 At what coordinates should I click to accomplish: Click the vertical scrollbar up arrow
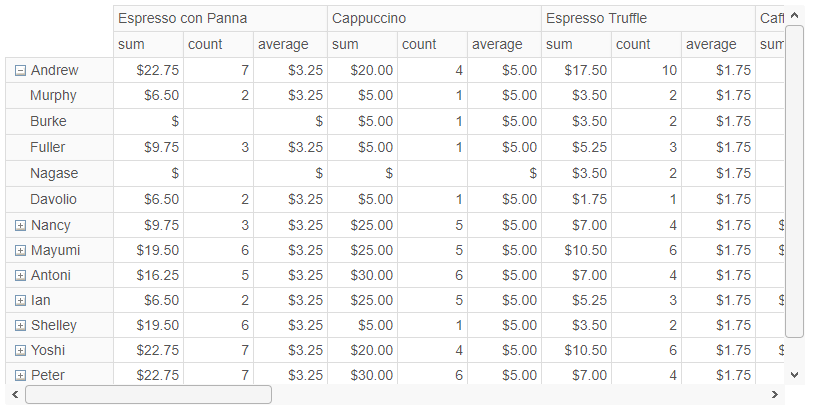tap(794, 16)
